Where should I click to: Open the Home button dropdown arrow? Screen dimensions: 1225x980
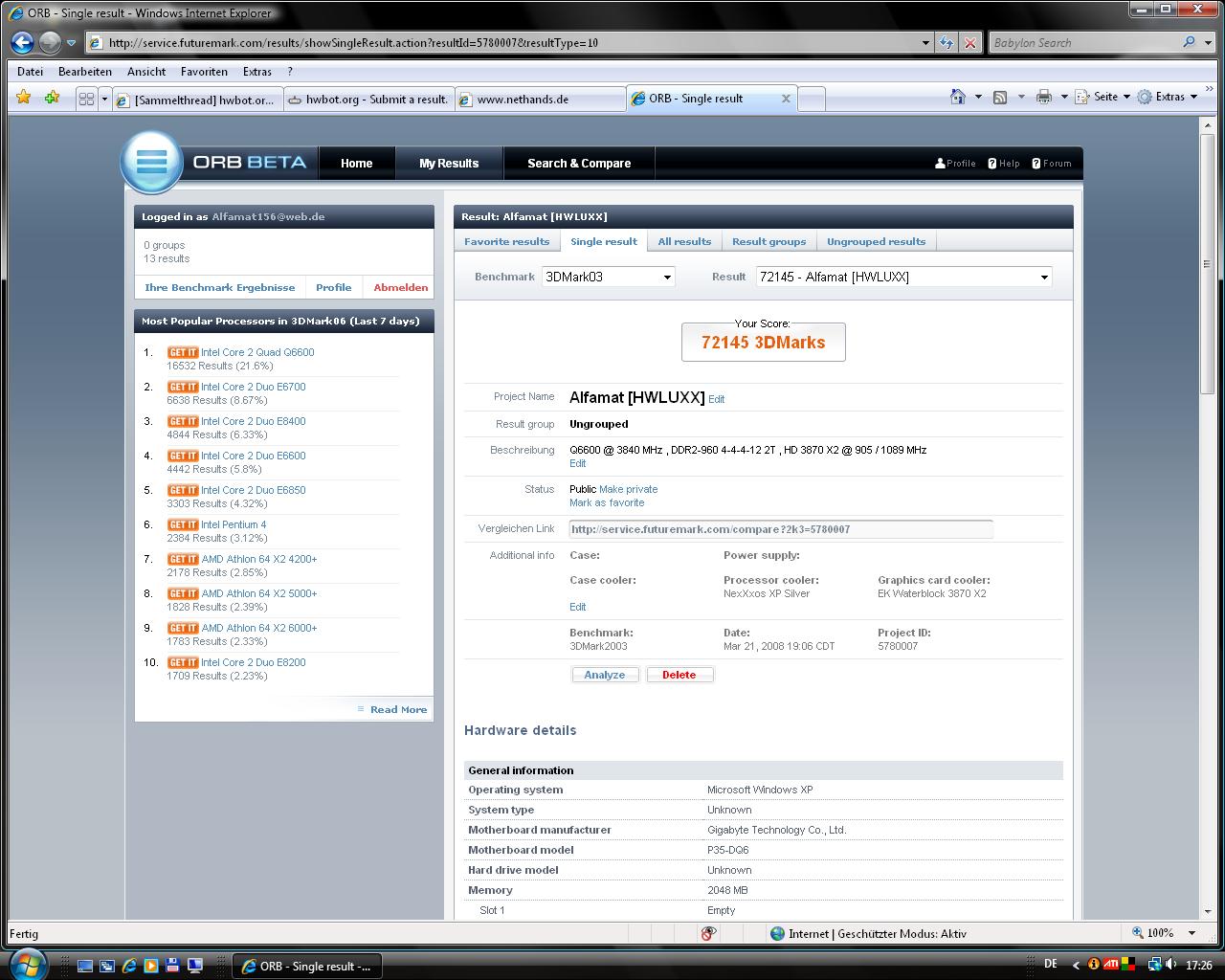(x=978, y=97)
